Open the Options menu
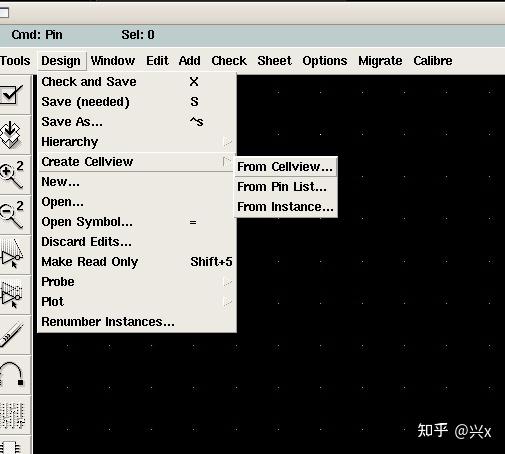The image size is (505, 454). pos(325,61)
